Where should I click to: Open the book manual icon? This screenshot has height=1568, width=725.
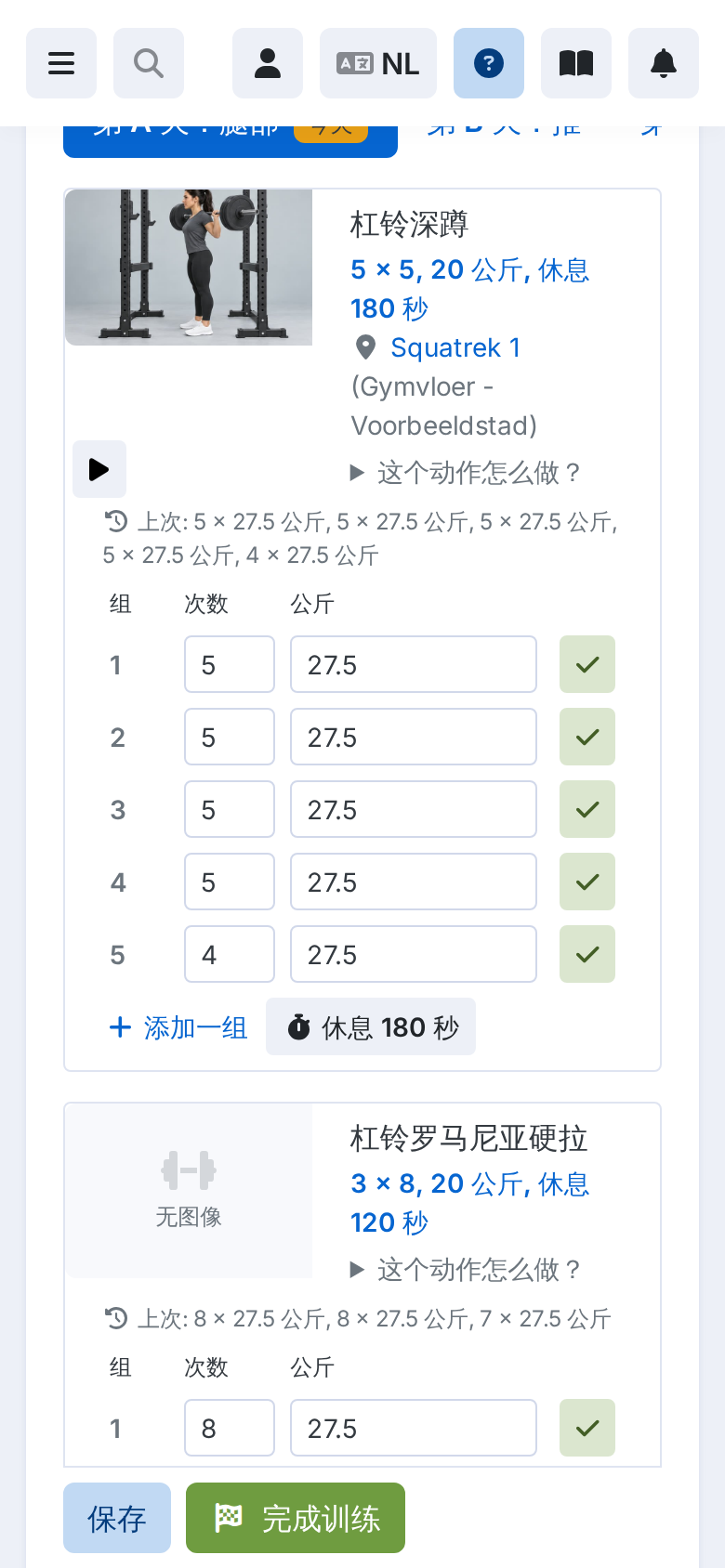(576, 63)
